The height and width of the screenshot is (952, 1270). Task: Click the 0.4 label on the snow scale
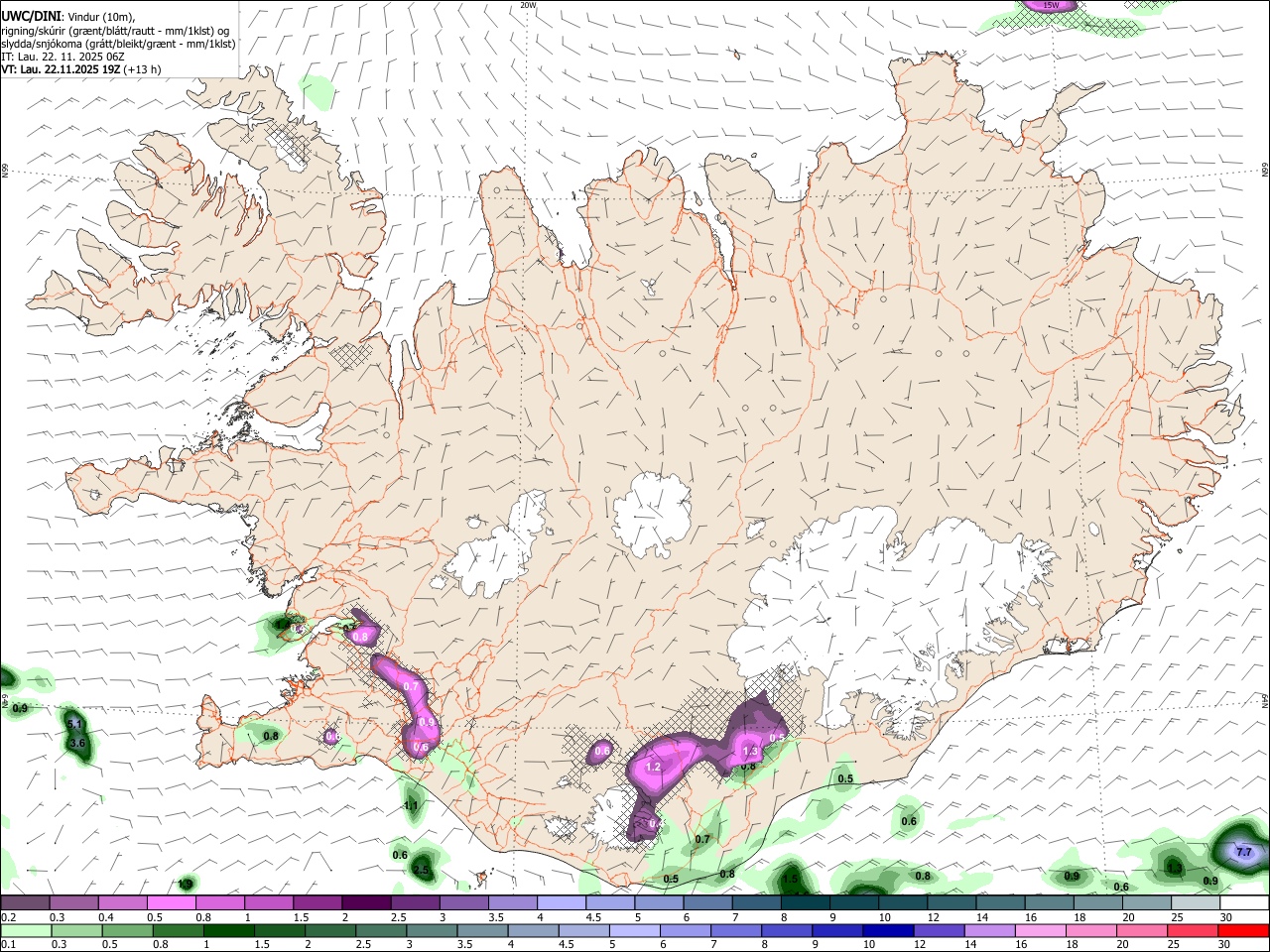click(106, 917)
